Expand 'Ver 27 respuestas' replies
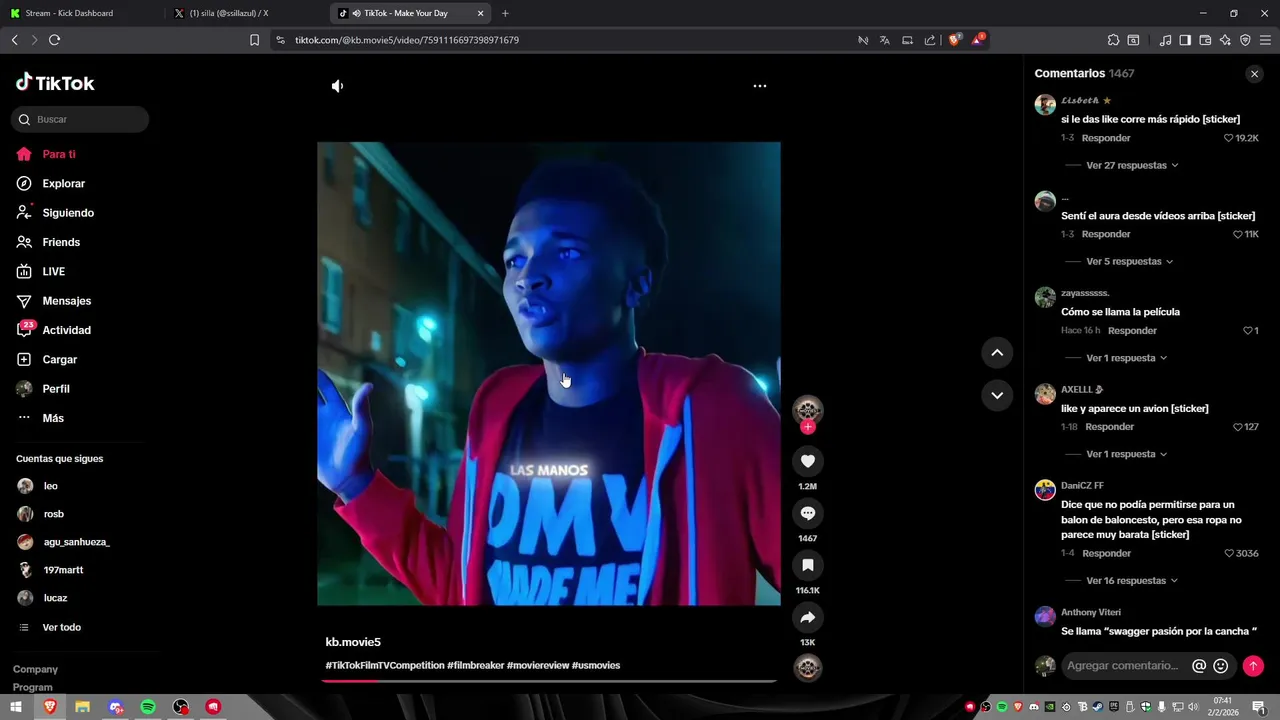This screenshot has height=720, width=1280. point(1132,165)
